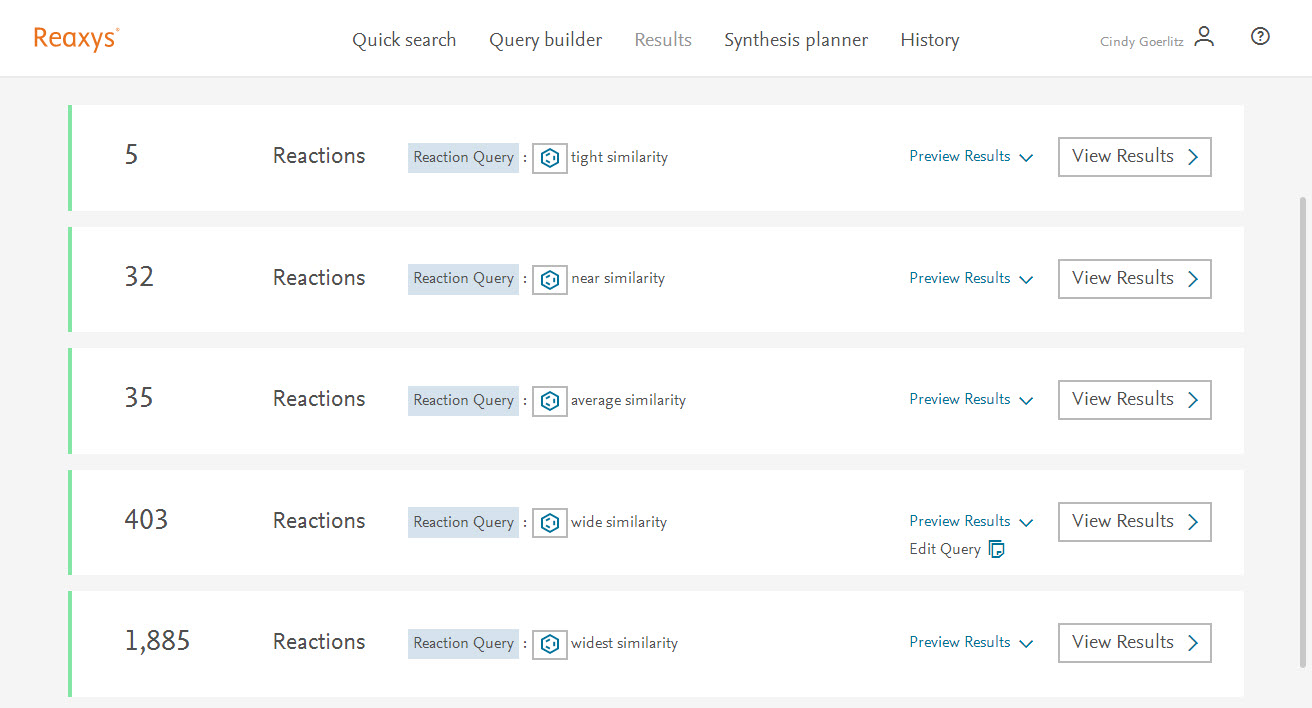Expand Preview Results for tight similarity
Viewport: 1312px width, 708px height.
click(970, 157)
